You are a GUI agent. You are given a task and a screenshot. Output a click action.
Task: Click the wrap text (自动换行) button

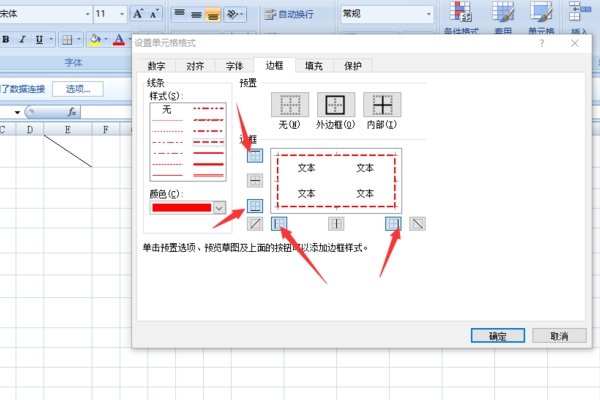click(289, 15)
